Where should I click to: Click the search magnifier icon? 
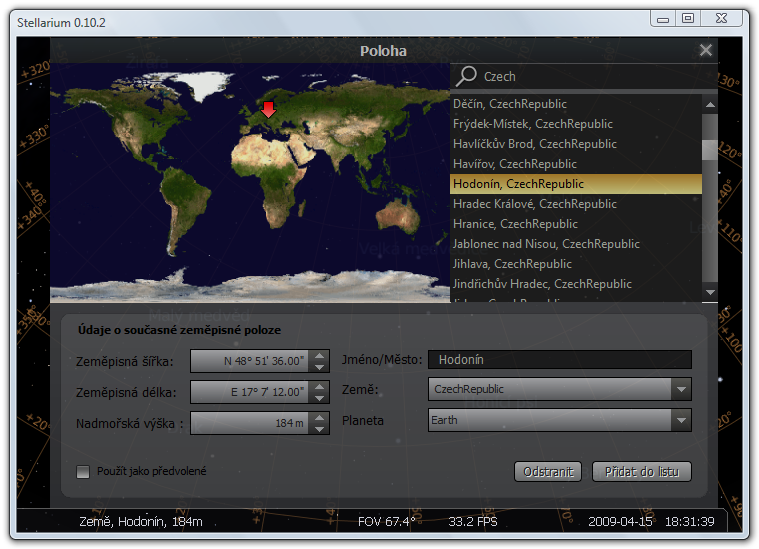(467, 76)
